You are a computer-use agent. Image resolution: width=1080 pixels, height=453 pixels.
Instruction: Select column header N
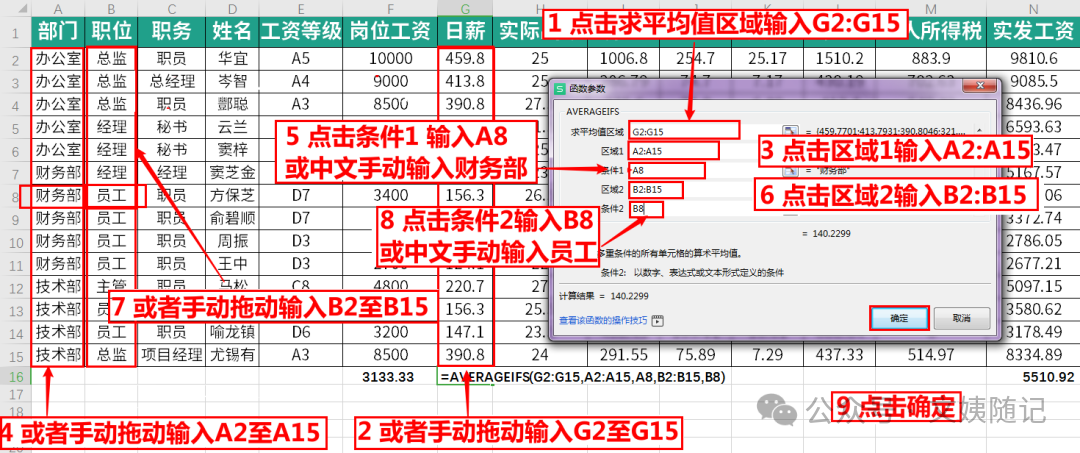(1032, 8)
